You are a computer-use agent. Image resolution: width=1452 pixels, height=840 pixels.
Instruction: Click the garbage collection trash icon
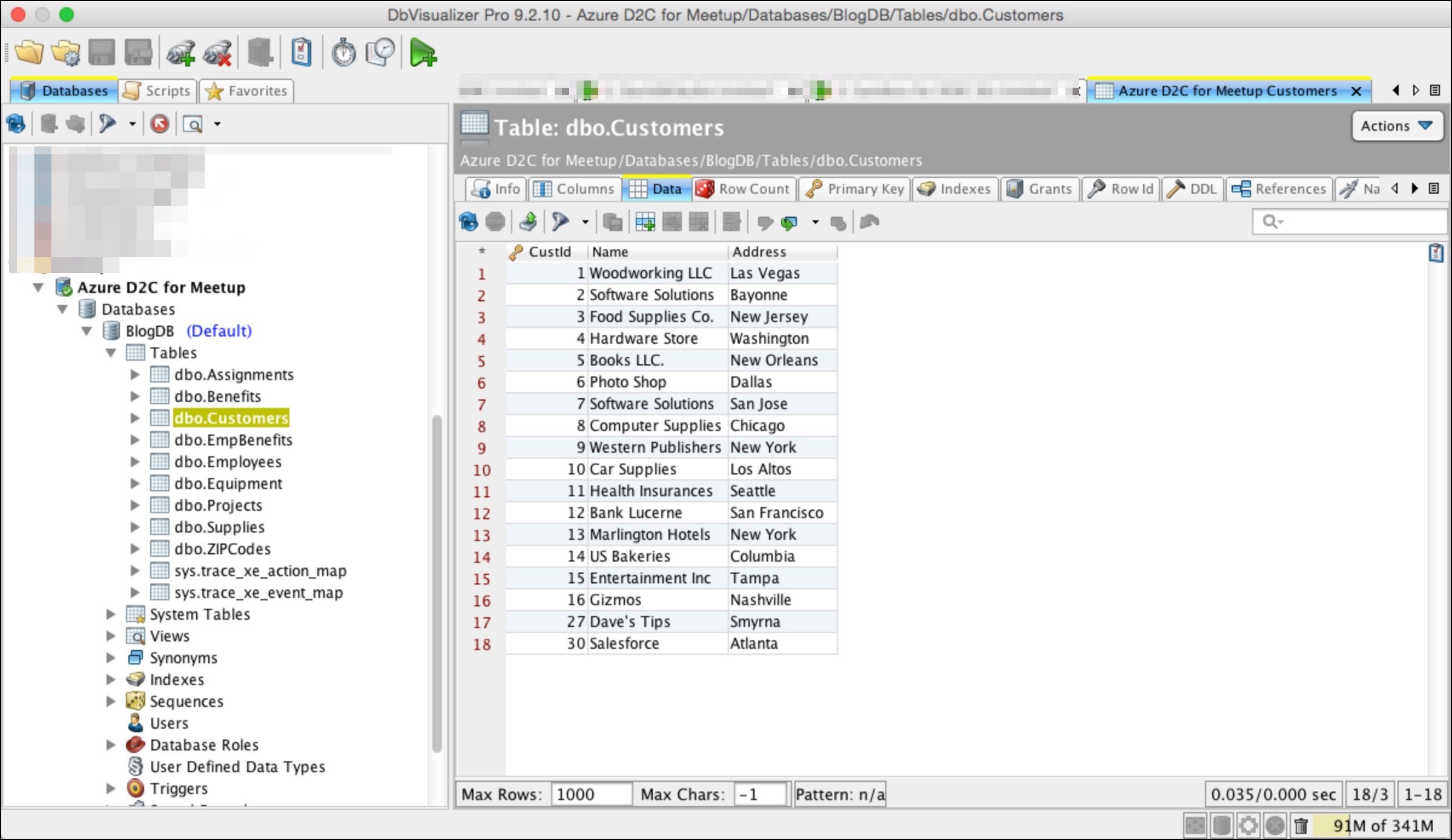coord(1301,825)
